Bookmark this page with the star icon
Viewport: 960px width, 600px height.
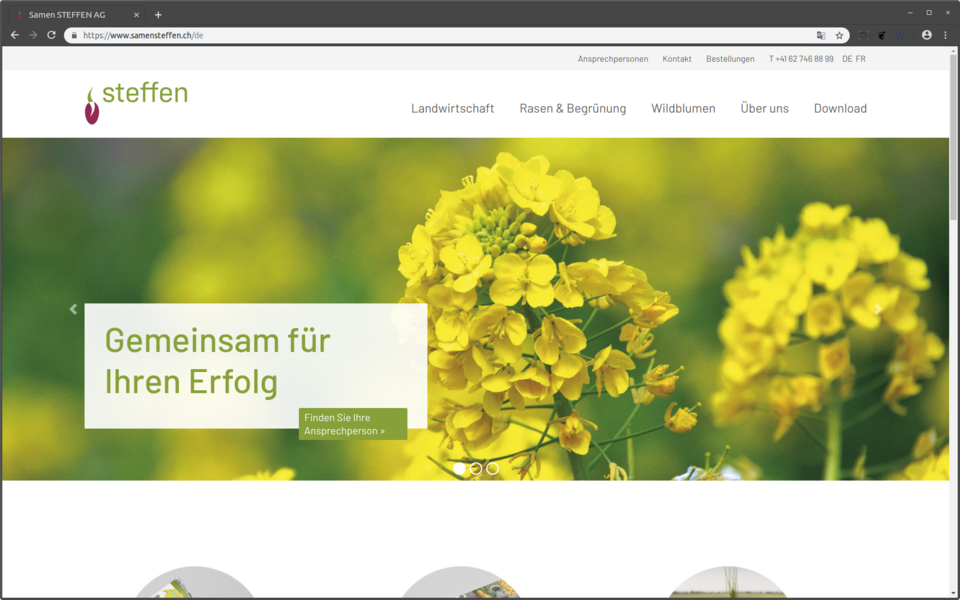tap(839, 36)
